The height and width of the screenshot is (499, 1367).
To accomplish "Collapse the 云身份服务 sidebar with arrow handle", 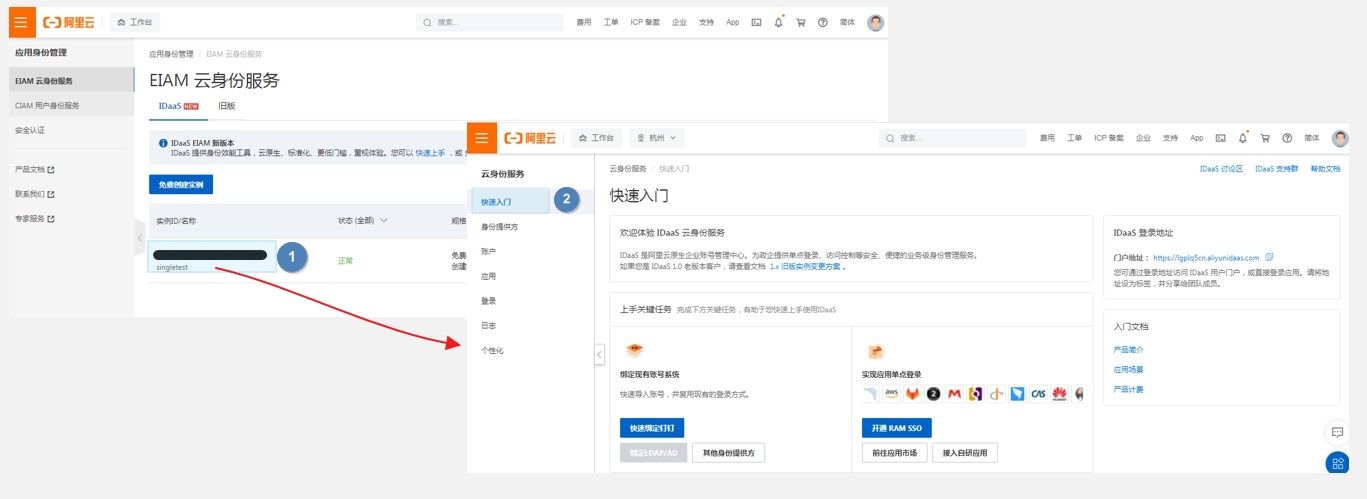I will pos(599,354).
